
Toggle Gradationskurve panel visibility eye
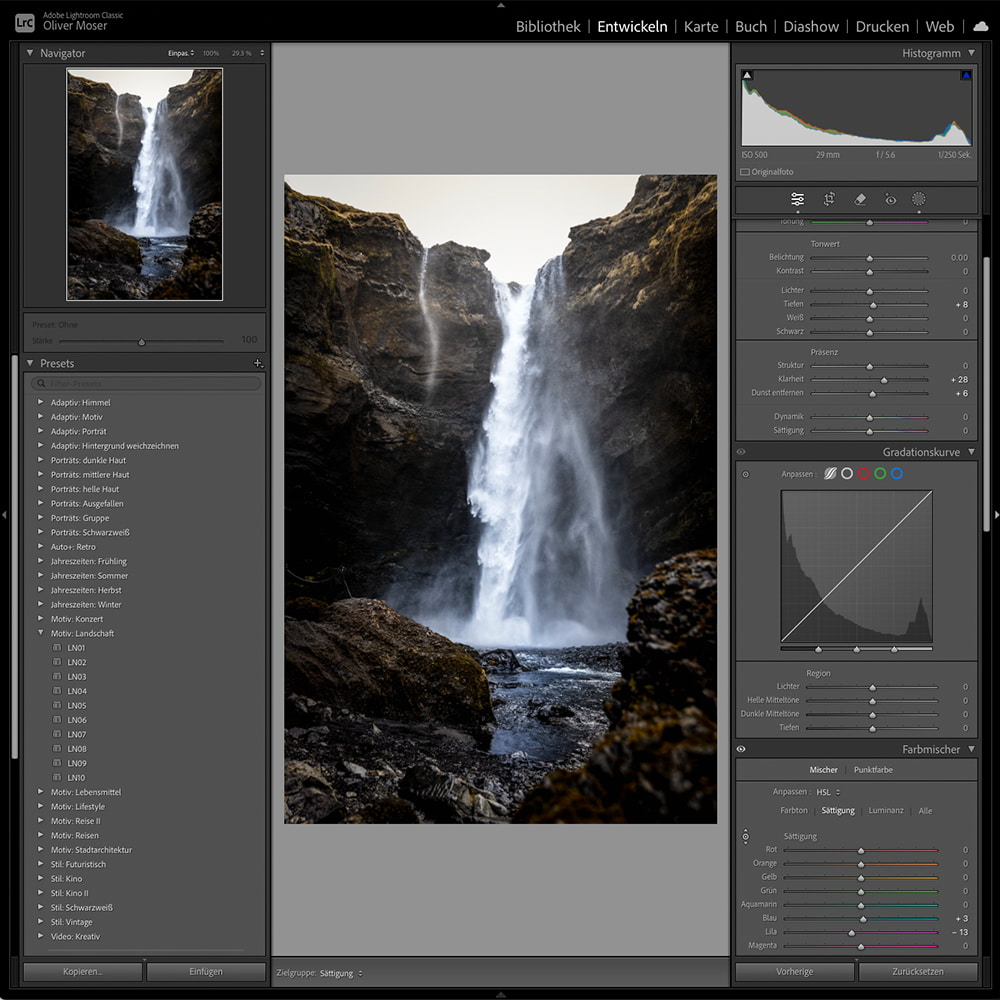[741, 452]
